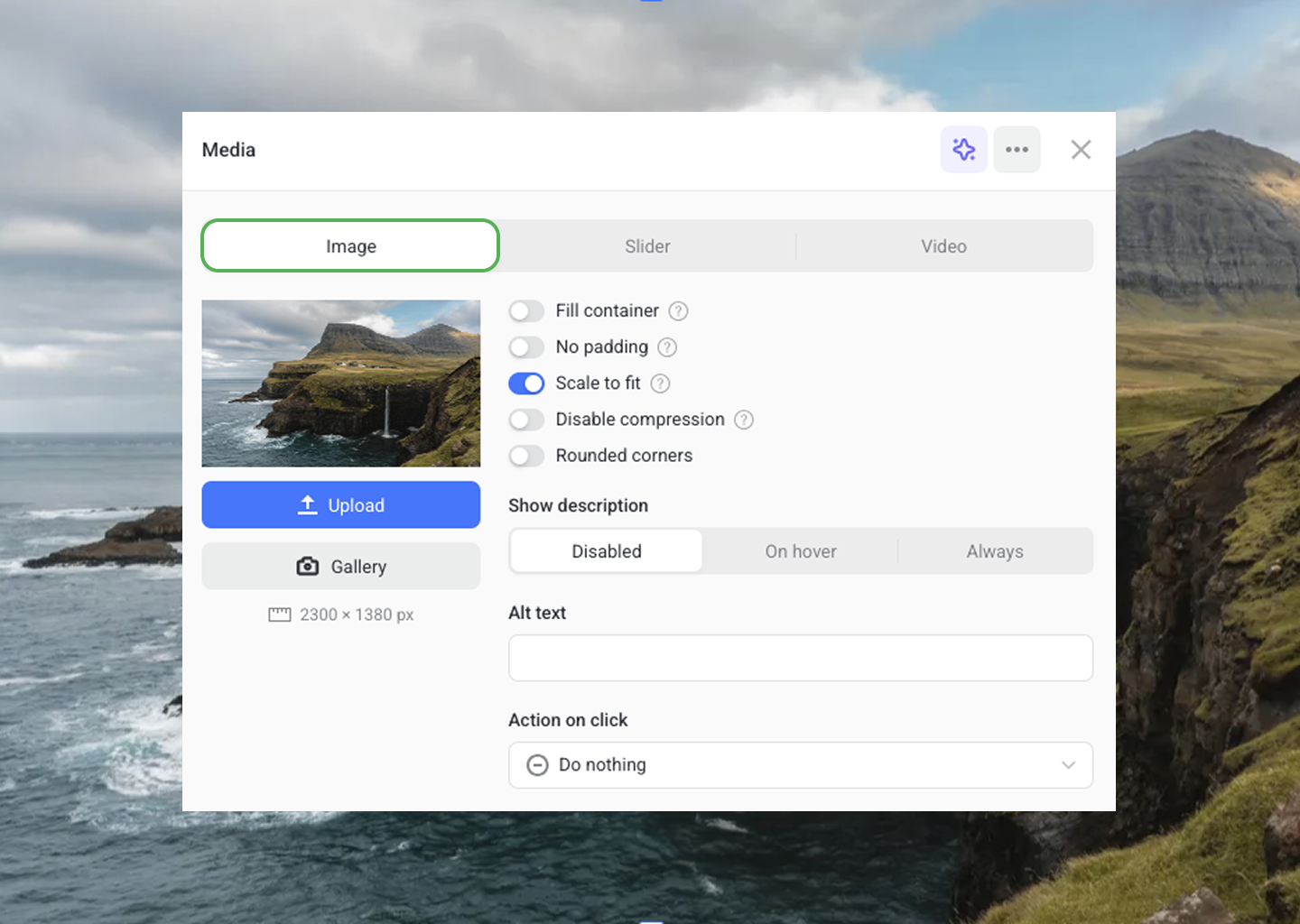Switch to the Video tab
This screenshot has height=924, width=1300.
pyautogui.click(x=943, y=246)
